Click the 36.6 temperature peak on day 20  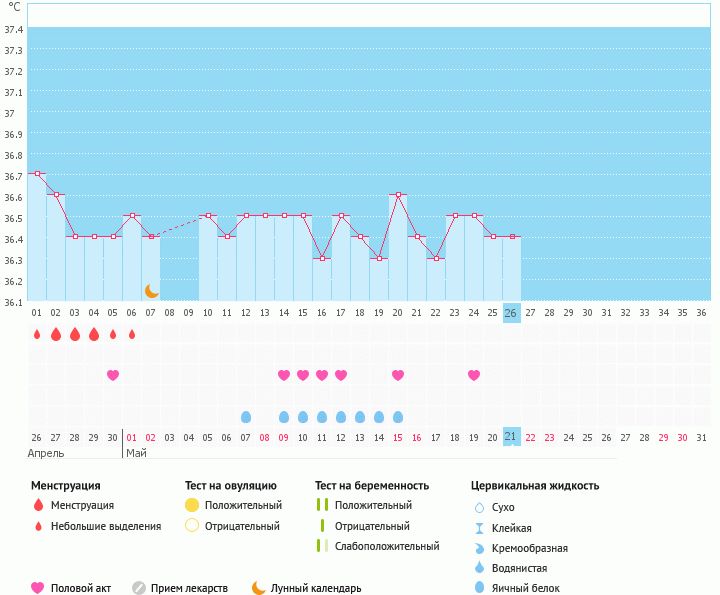pyautogui.click(x=398, y=195)
